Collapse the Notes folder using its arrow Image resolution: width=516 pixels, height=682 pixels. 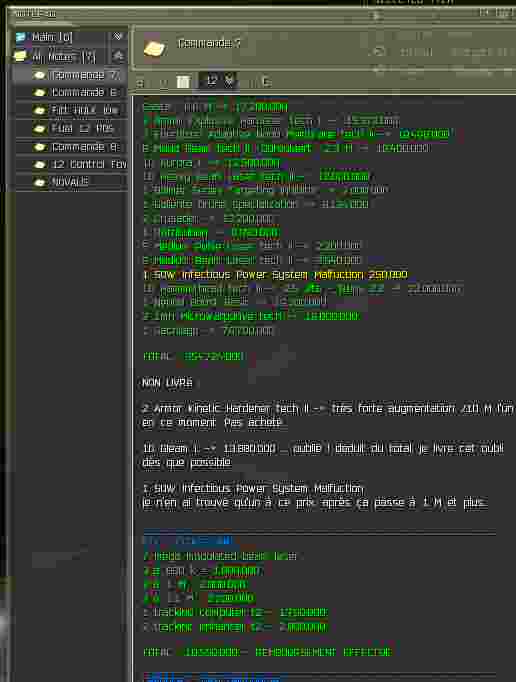118,56
